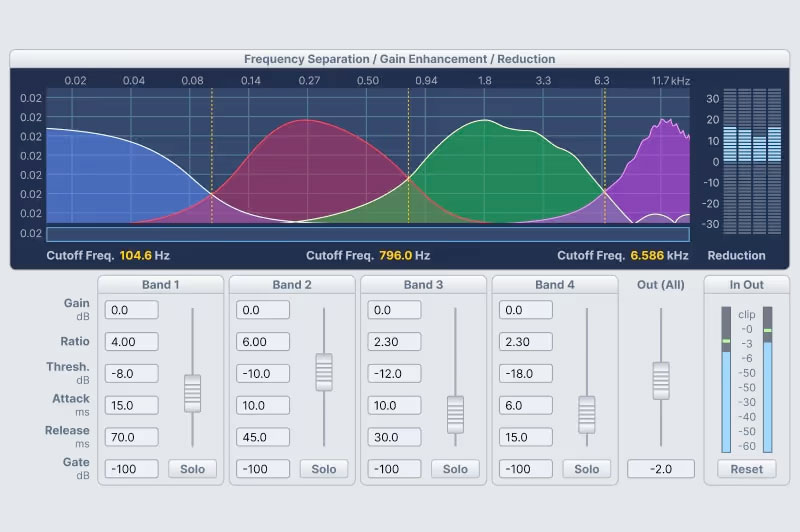Solo Band 4

[x=587, y=469]
